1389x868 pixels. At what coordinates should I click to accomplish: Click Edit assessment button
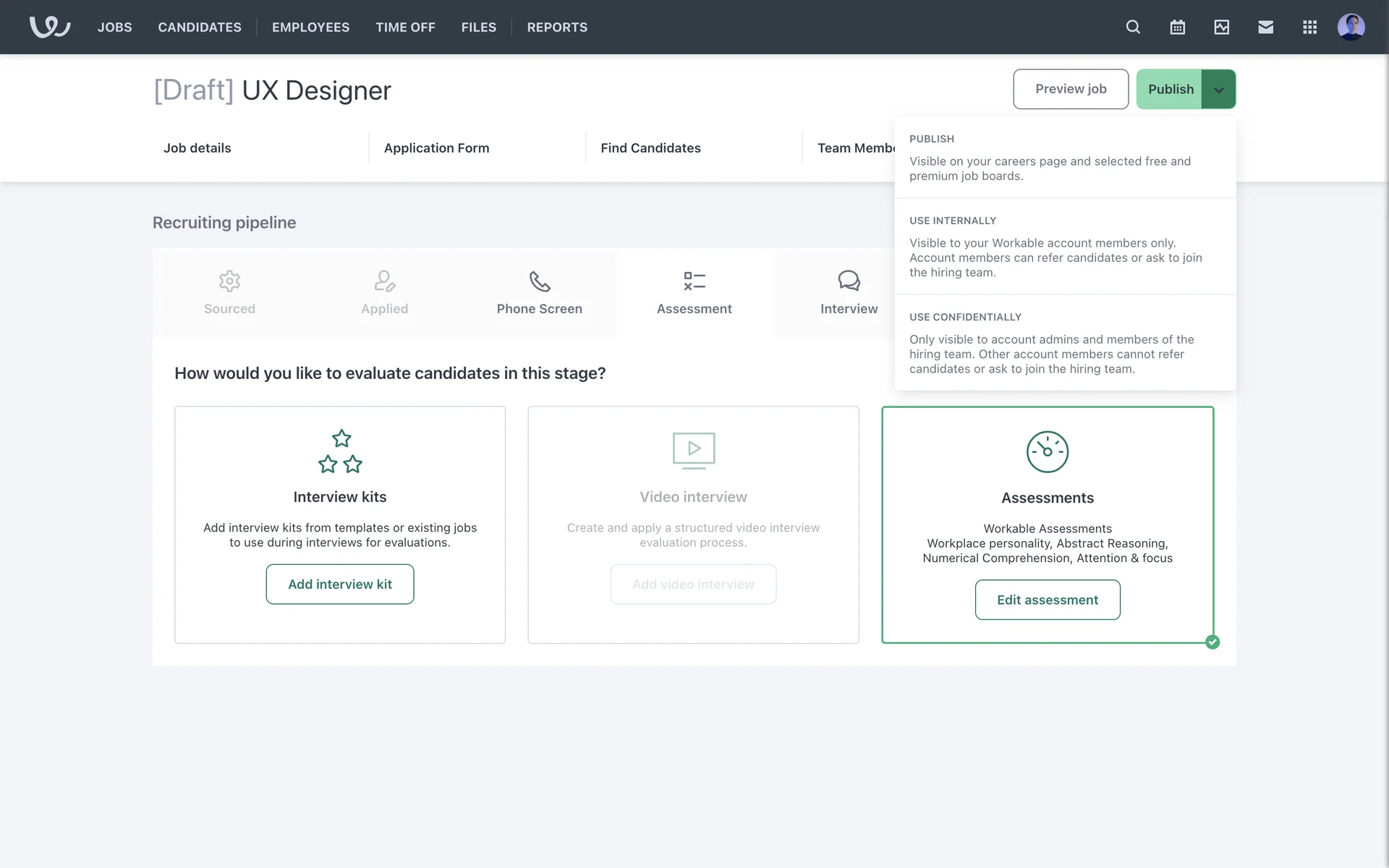[x=1047, y=600]
